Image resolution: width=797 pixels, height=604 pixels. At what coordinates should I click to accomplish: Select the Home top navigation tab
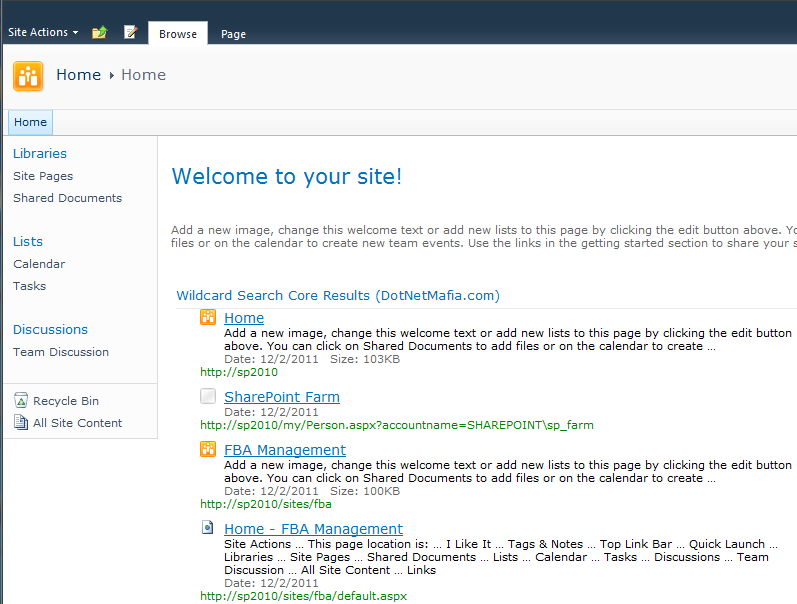[x=30, y=123]
